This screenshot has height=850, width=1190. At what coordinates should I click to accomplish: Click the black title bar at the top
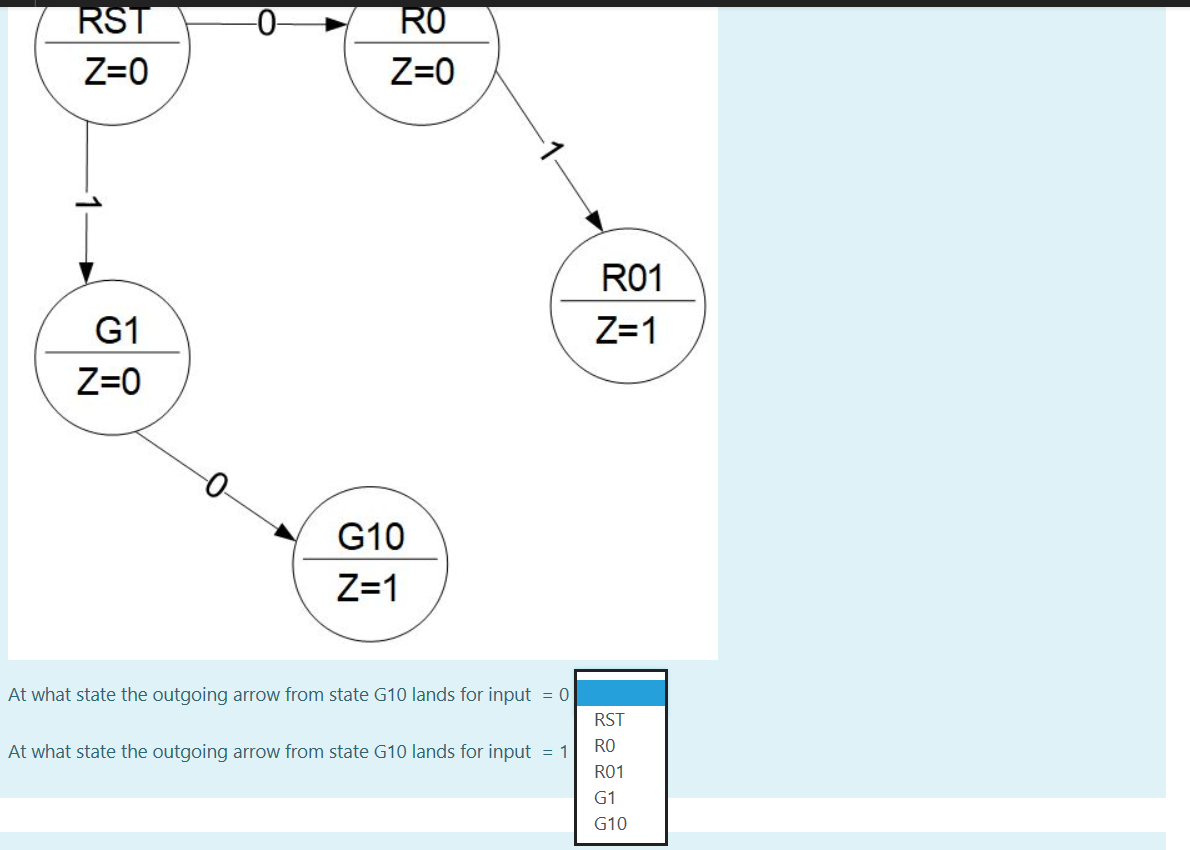point(595,5)
